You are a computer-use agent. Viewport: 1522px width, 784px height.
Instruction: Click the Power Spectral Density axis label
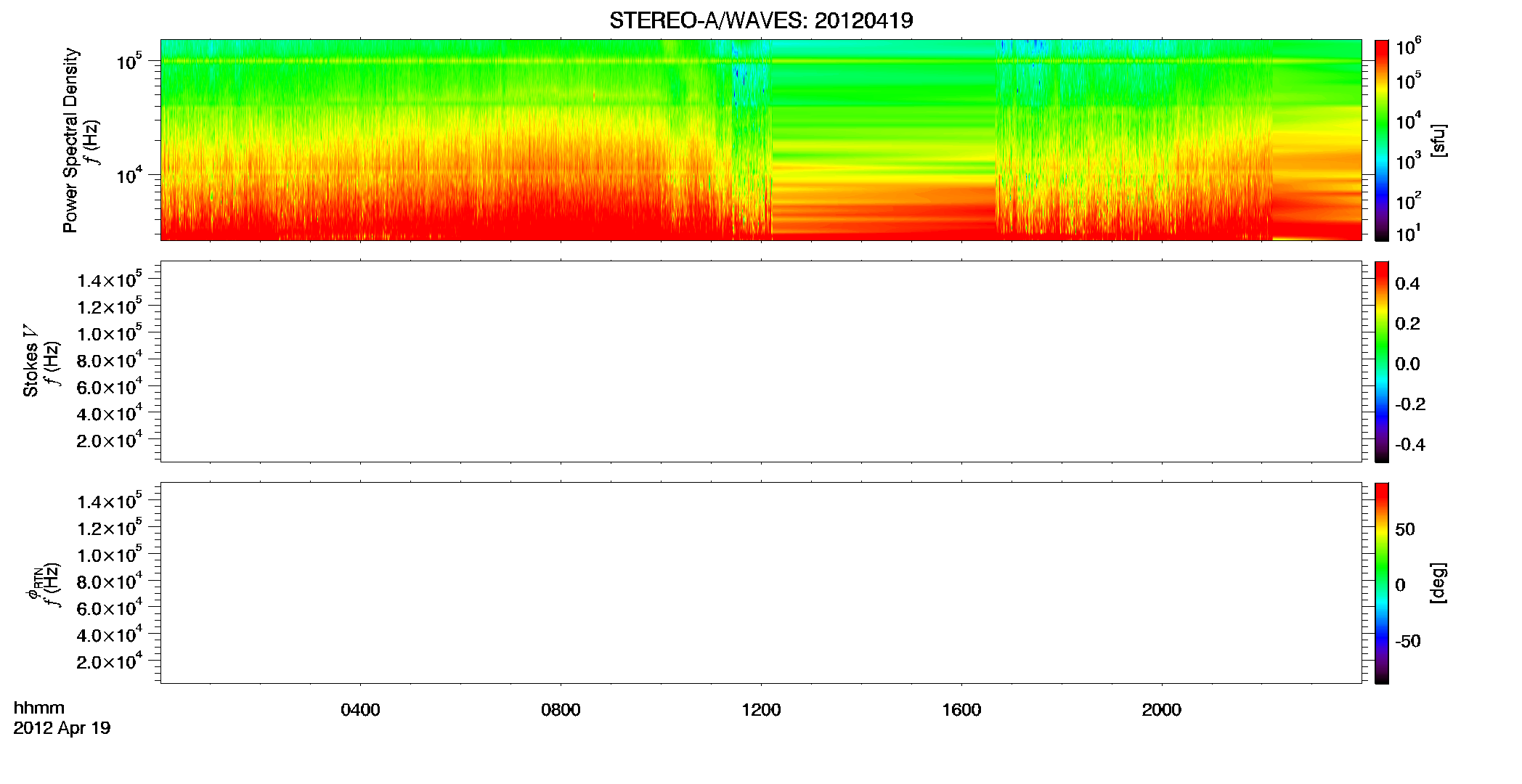coord(70,140)
